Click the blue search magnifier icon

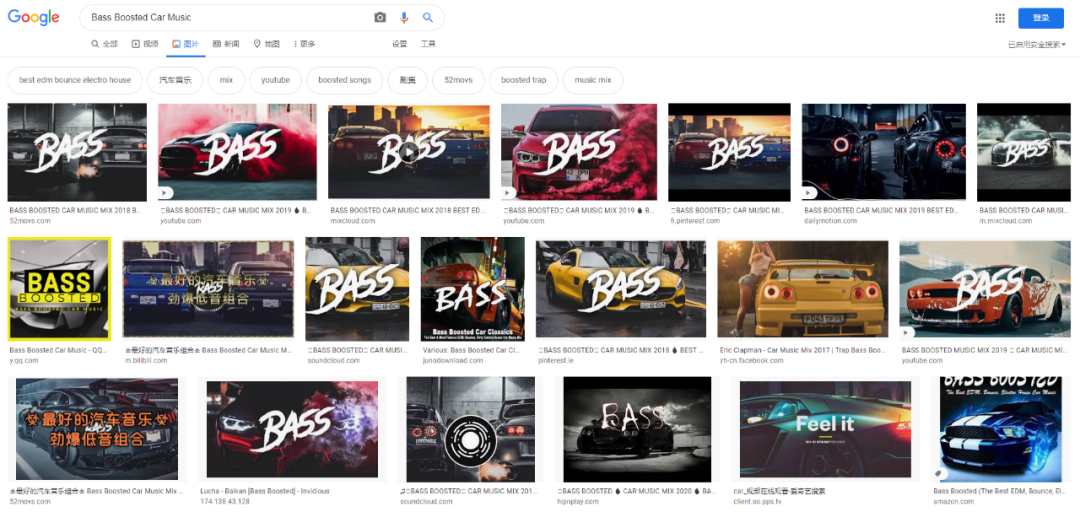pyautogui.click(x=428, y=17)
